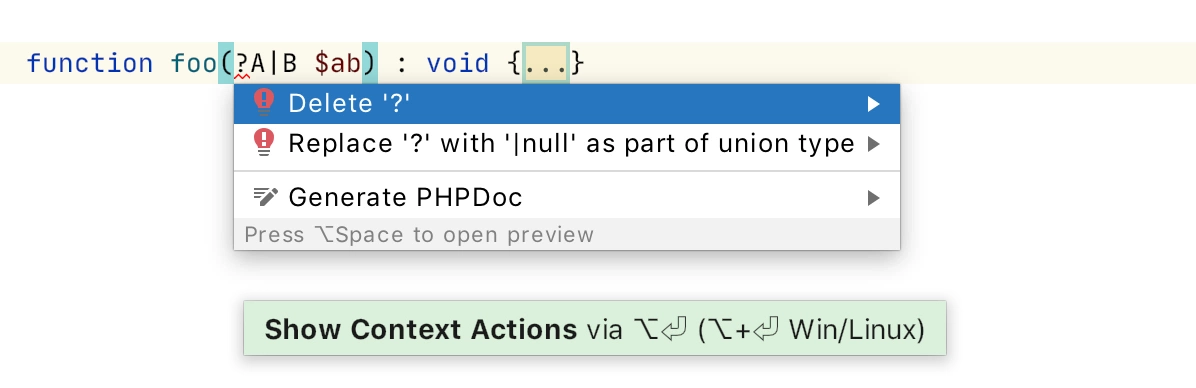Click the void return type
Screen dimensions: 1196x388
(x=458, y=63)
